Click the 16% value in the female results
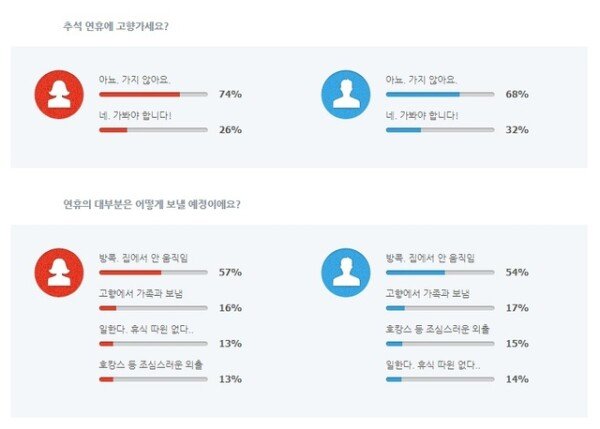 (230, 308)
